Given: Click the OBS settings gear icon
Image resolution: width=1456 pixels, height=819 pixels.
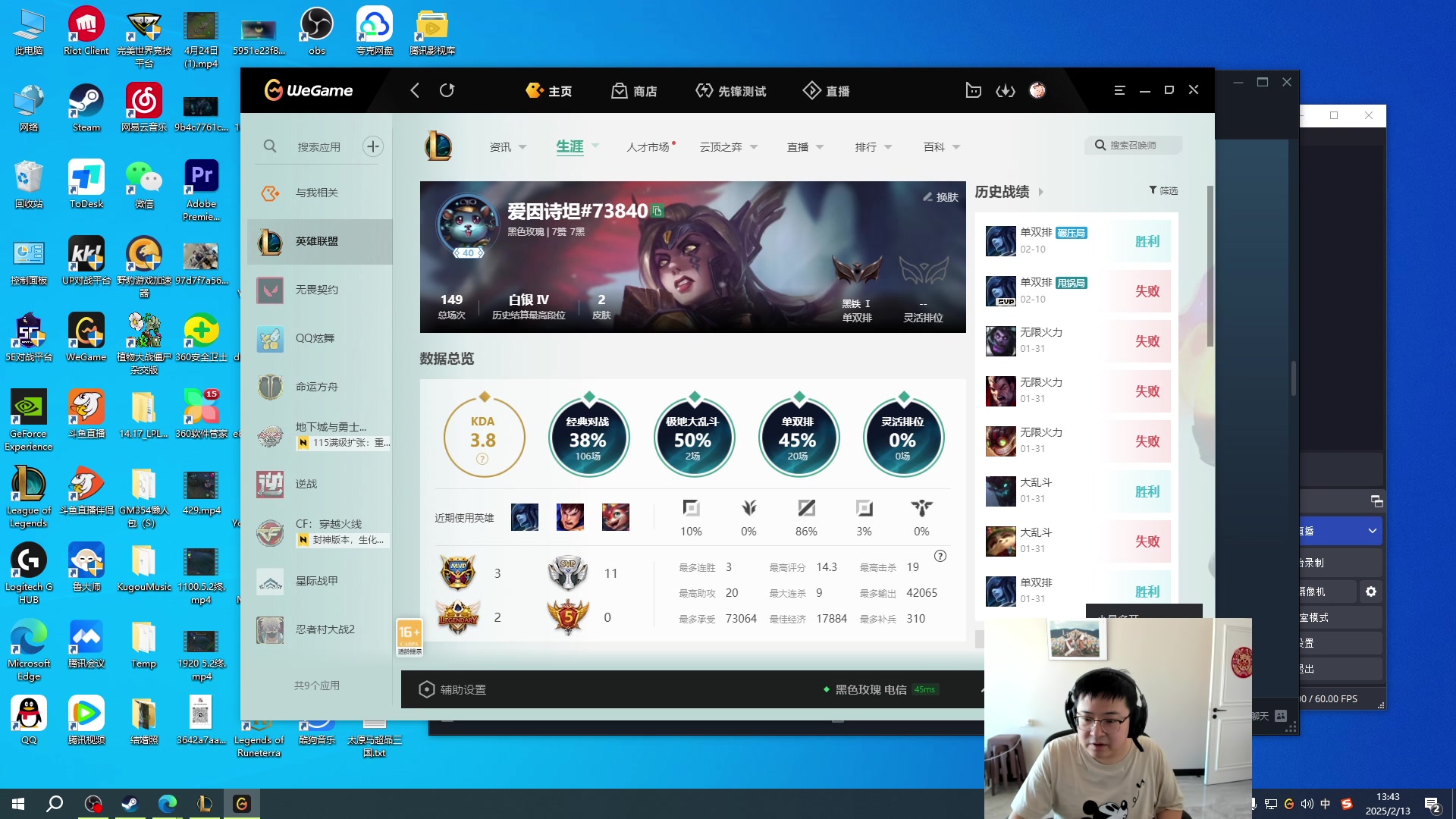Looking at the screenshot, I should (x=1370, y=591).
